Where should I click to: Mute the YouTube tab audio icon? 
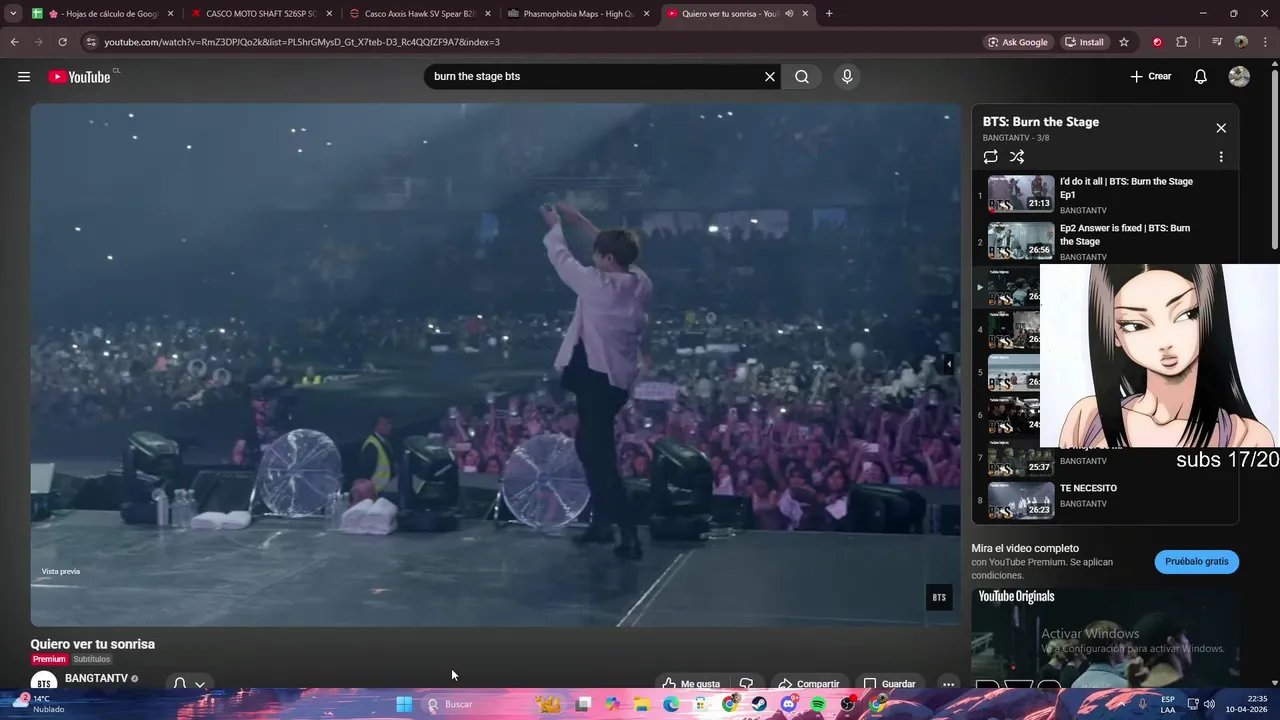coord(789,14)
